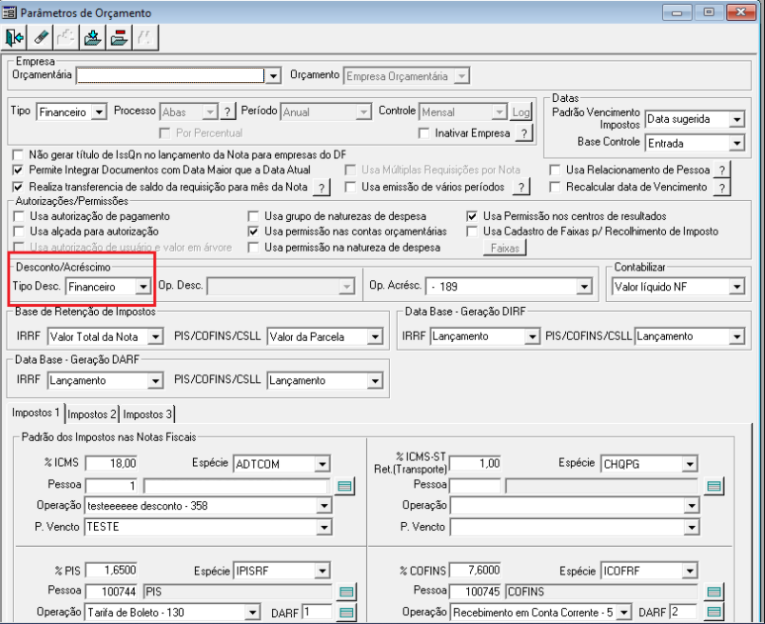Open the lookup icon for ICMS-ST Pessoa

[x=714, y=486]
